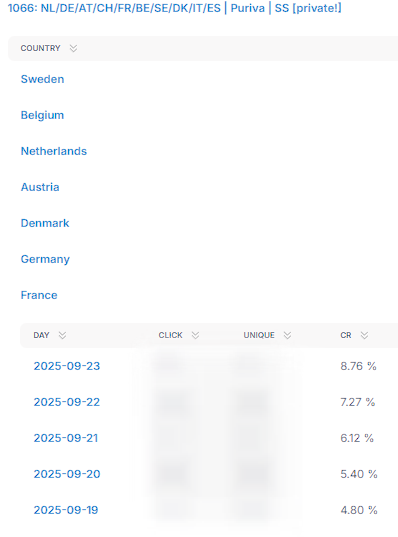The width and height of the screenshot is (398, 537).
Task: Sort by CR column chevron icon
Action: pyautogui.click(x=364, y=335)
